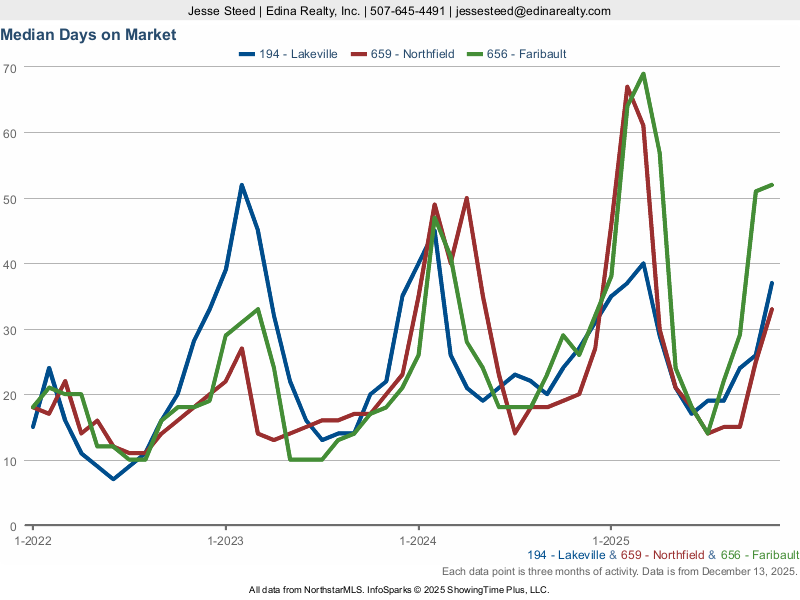Click the 70 y-axis label
The width and height of the screenshot is (800, 600).
click(x=11, y=67)
